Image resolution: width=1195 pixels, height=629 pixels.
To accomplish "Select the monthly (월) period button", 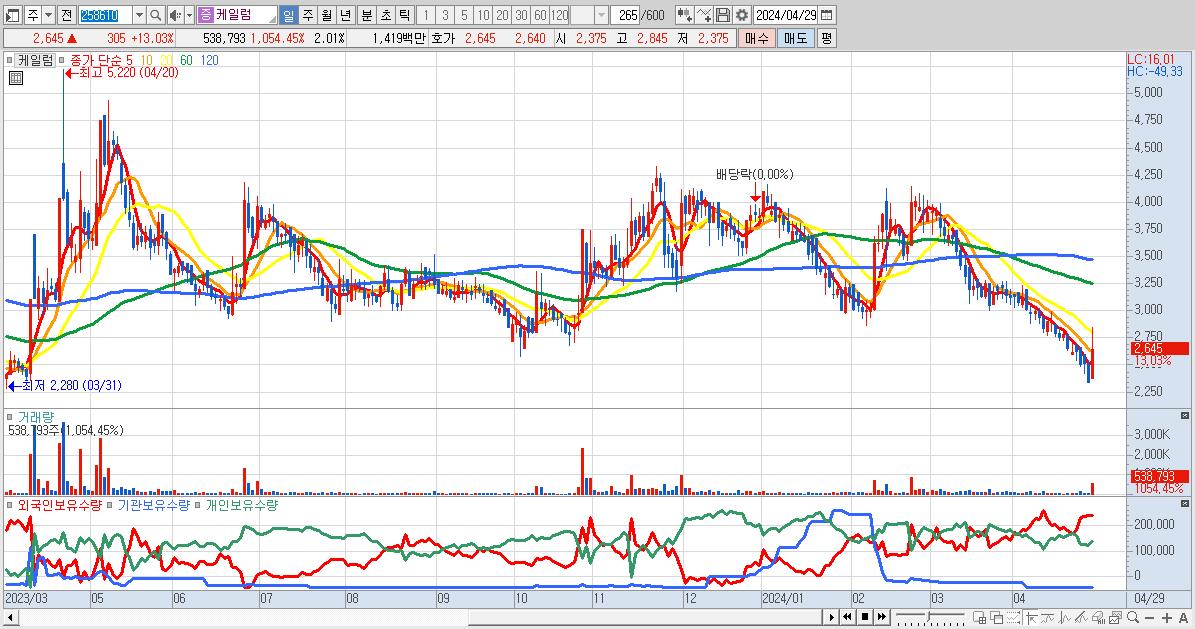I will coord(326,14).
